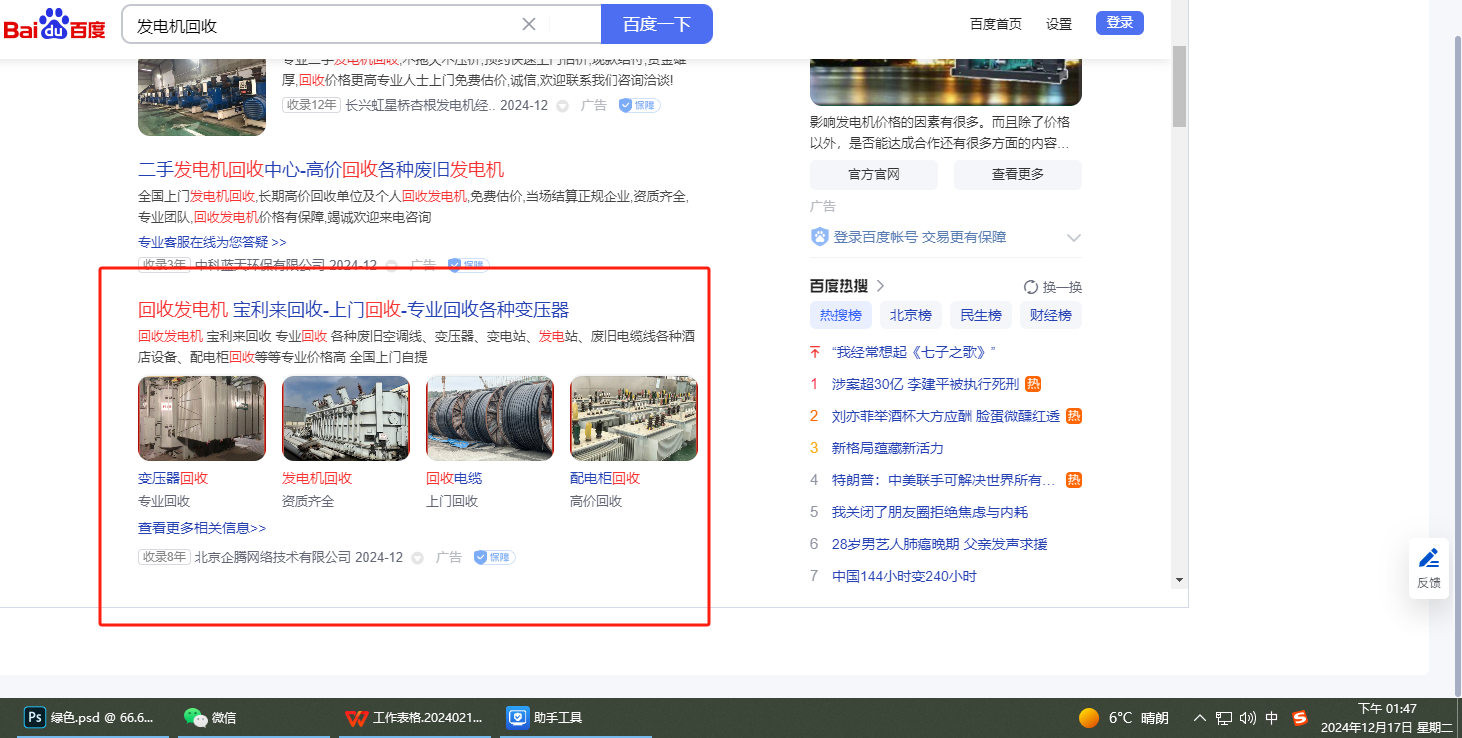
Task: Click the vertical scrollbar thumb
Action: coord(1179,85)
